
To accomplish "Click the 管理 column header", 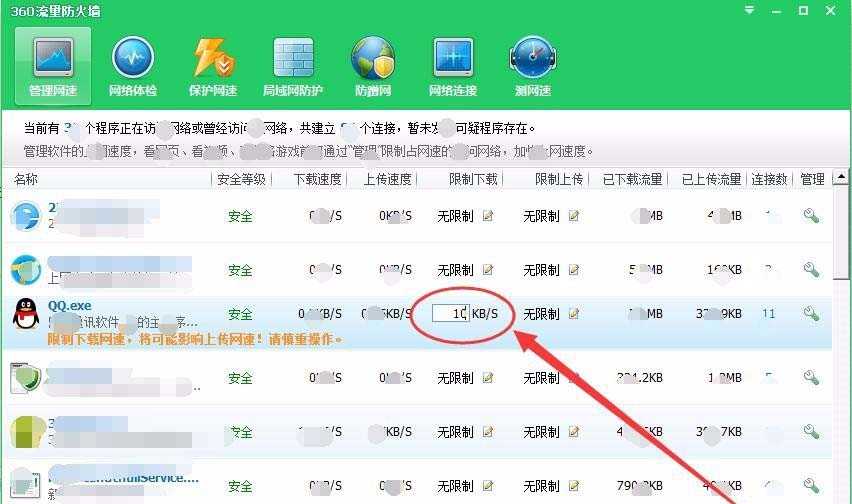I will [x=813, y=179].
